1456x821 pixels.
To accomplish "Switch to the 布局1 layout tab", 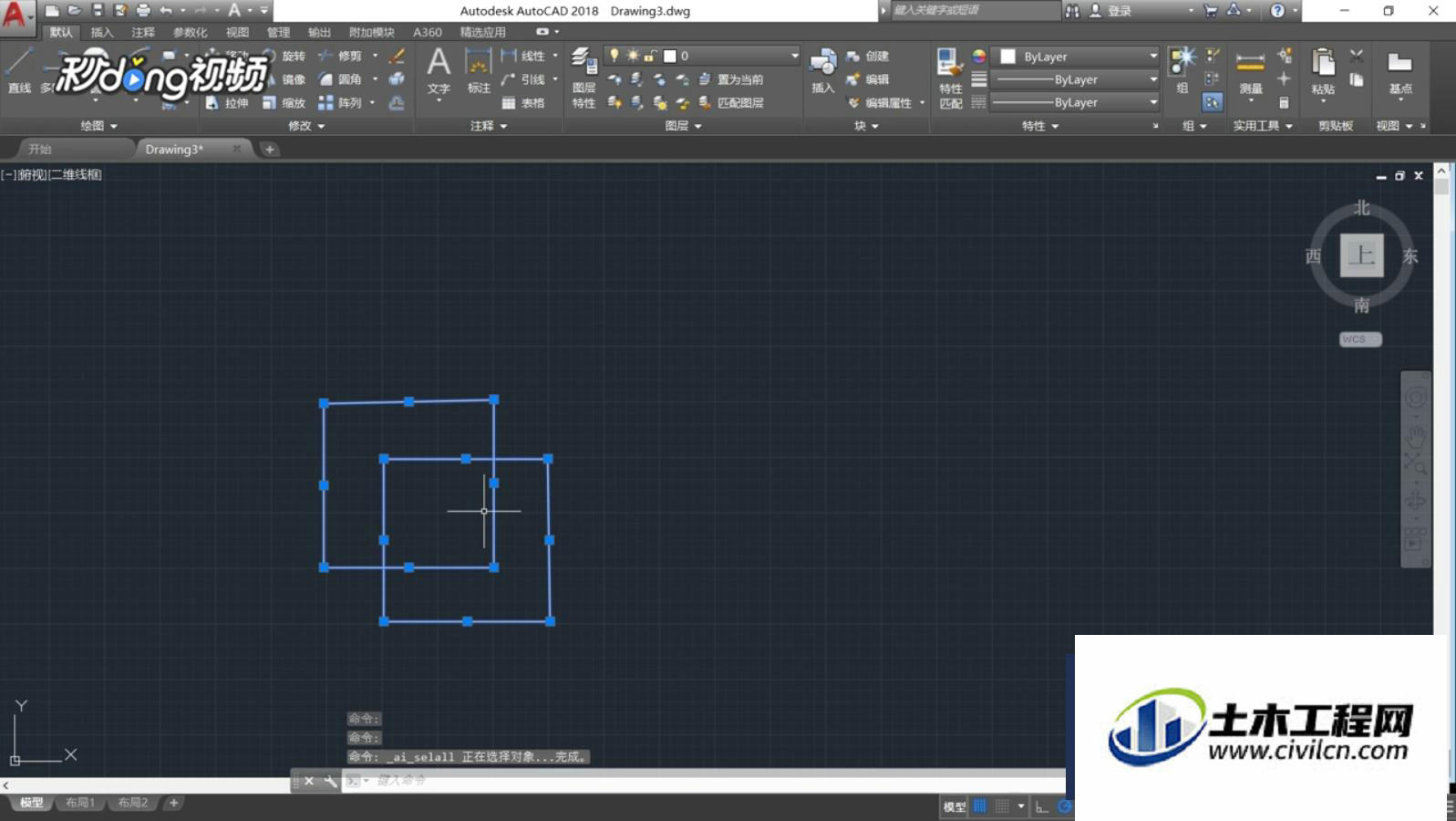I will point(80,803).
